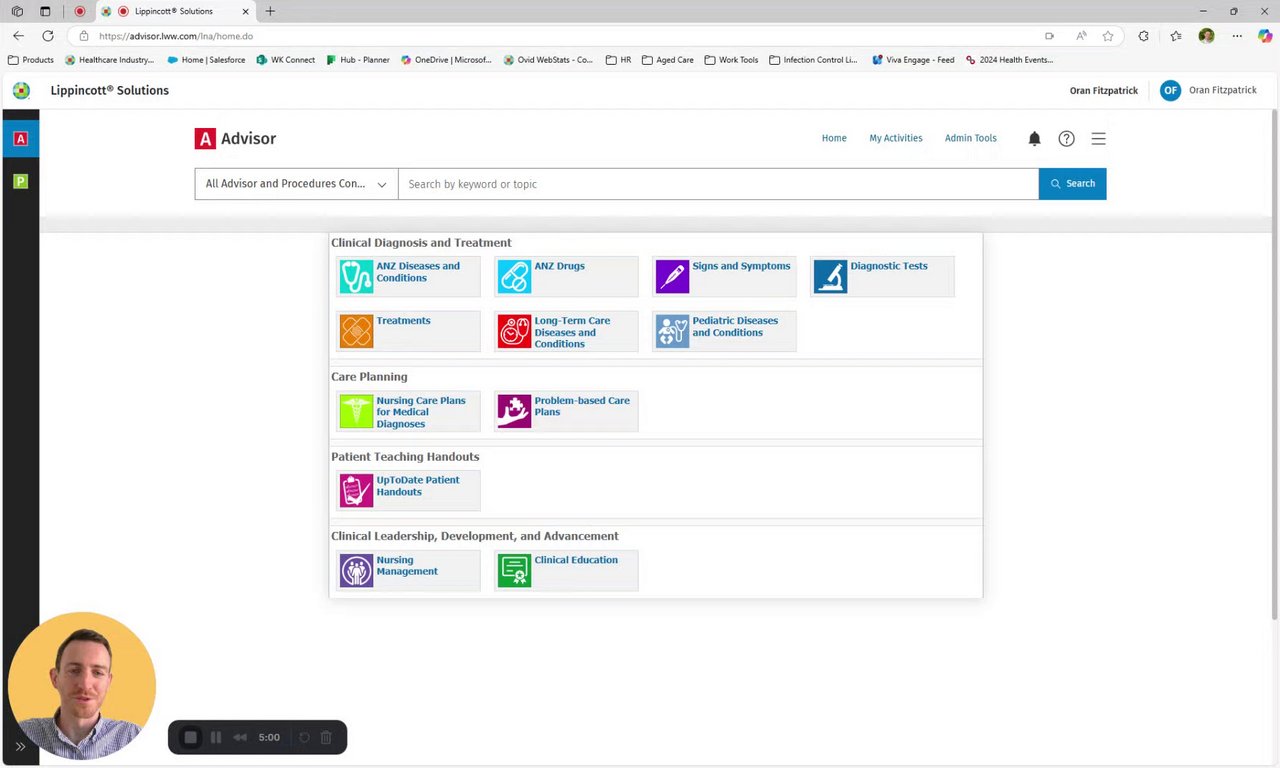Open the hamburger menu in Advisor header
Viewport: 1280px width, 768px height.
click(1098, 139)
